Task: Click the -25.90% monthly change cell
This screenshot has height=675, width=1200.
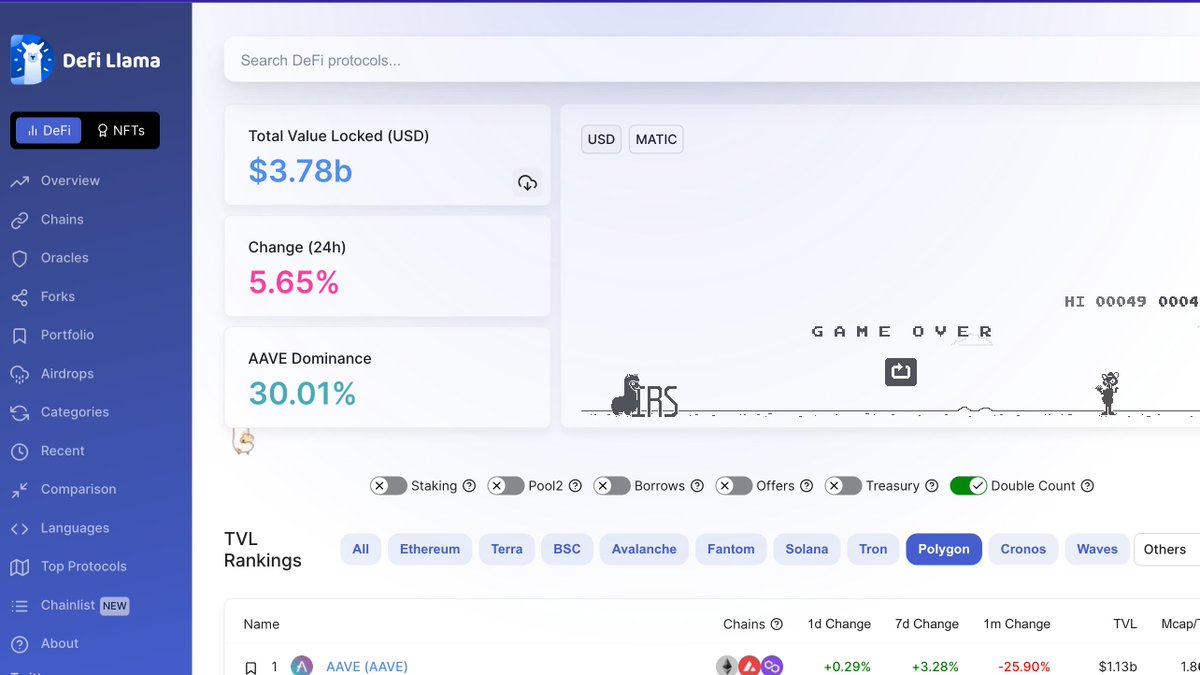Action: pyautogui.click(x=1024, y=667)
